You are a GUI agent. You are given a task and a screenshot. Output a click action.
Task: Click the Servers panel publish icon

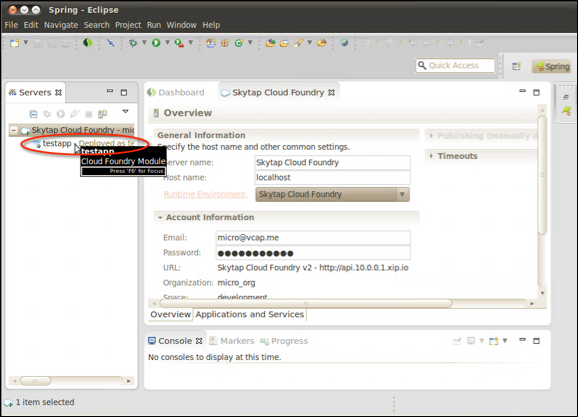[102, 114]
